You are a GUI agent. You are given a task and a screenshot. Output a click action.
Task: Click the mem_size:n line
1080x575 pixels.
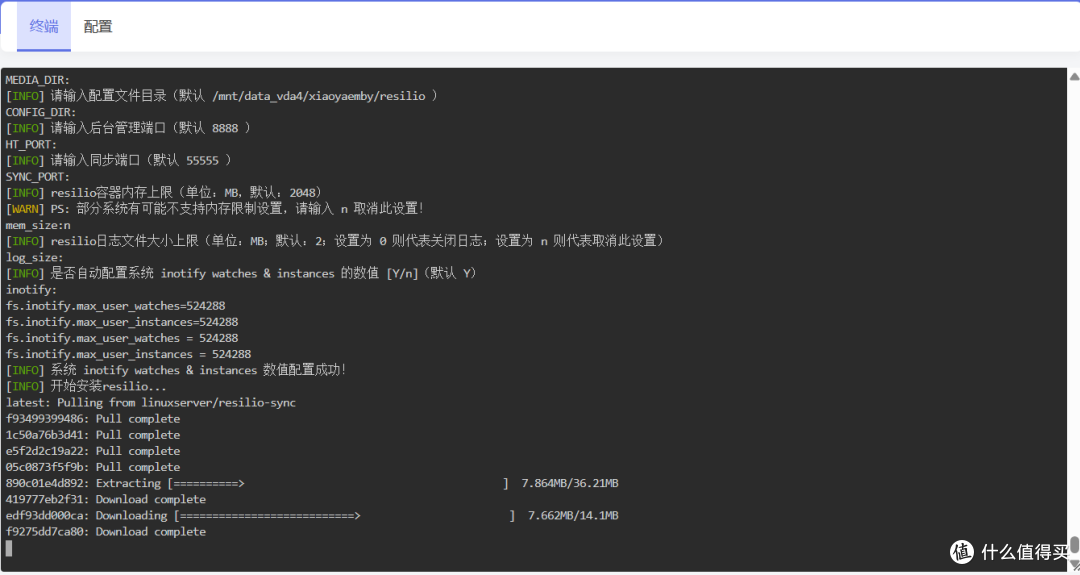(x=38, y=224)
